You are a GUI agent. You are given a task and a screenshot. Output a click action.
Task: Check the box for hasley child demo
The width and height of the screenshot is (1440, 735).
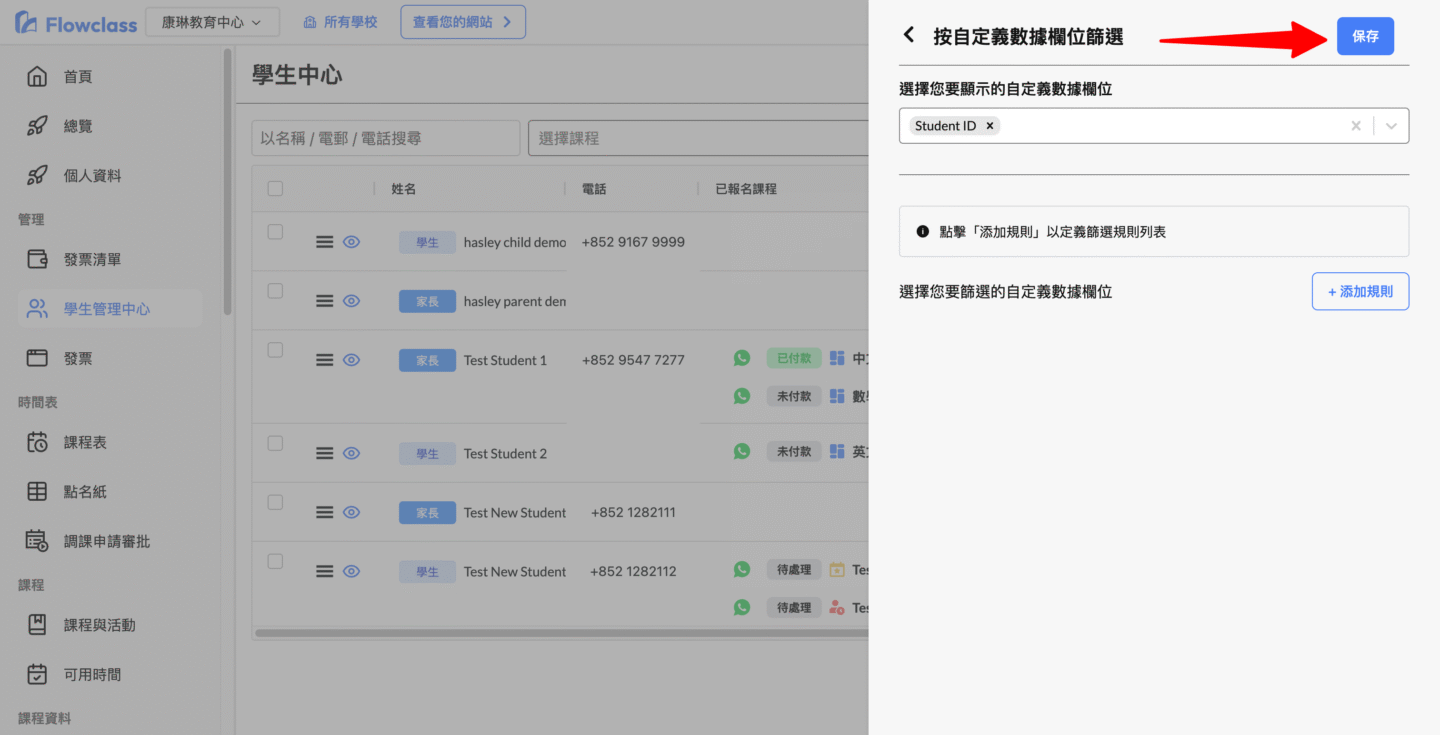point(276,232)
